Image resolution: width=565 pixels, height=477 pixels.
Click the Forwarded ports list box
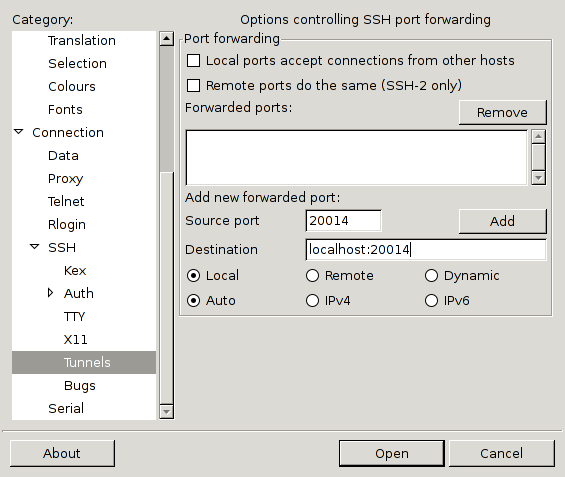(x=356, y=157)
